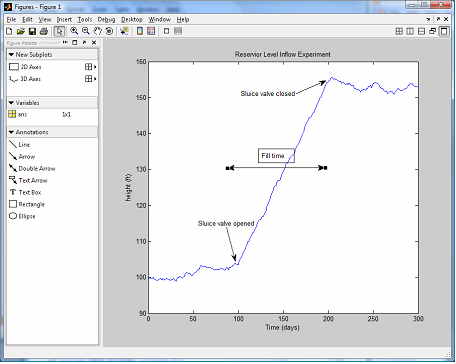Choose the Arrow annotation tool
This screenshot has width=456, height=364.
tap(22, 156)
